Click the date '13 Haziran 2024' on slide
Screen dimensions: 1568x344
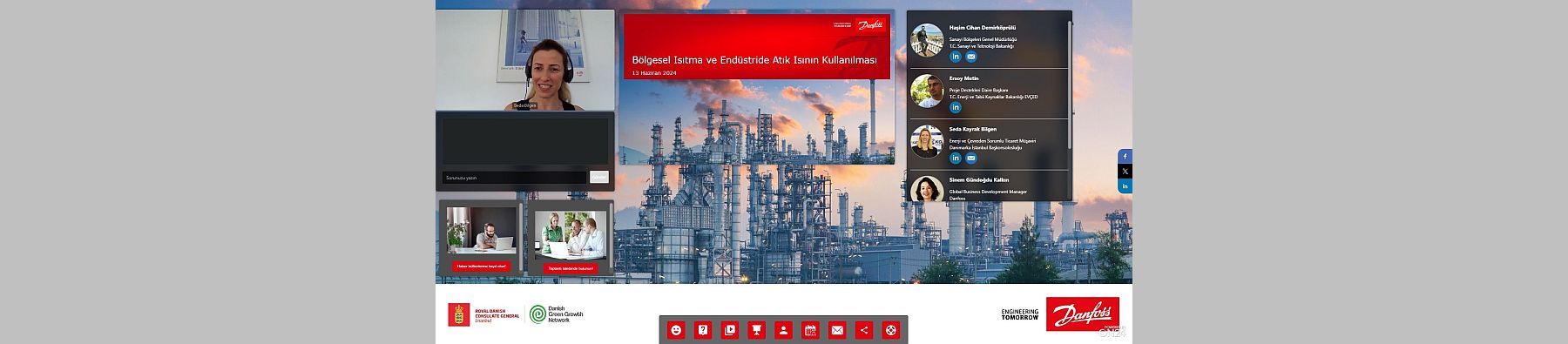click(x=654, y=73)
